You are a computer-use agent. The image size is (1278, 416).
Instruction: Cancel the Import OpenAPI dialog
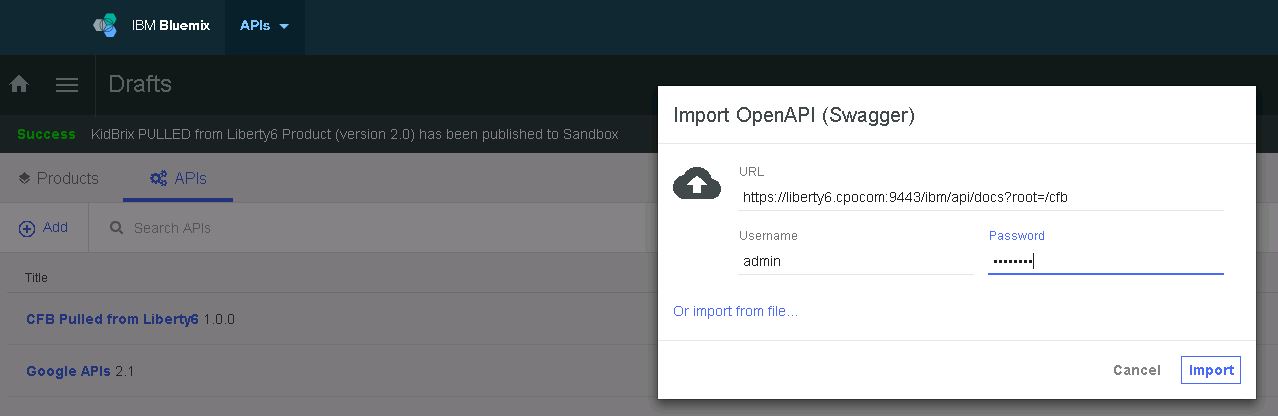pyautogui.click(x=1137, y=370)
